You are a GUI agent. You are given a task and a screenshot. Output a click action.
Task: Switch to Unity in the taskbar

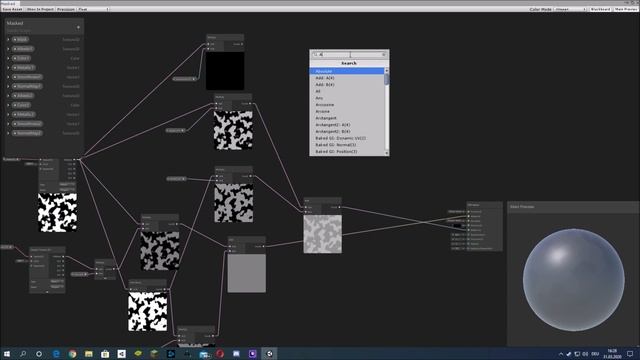click(269, 353)
